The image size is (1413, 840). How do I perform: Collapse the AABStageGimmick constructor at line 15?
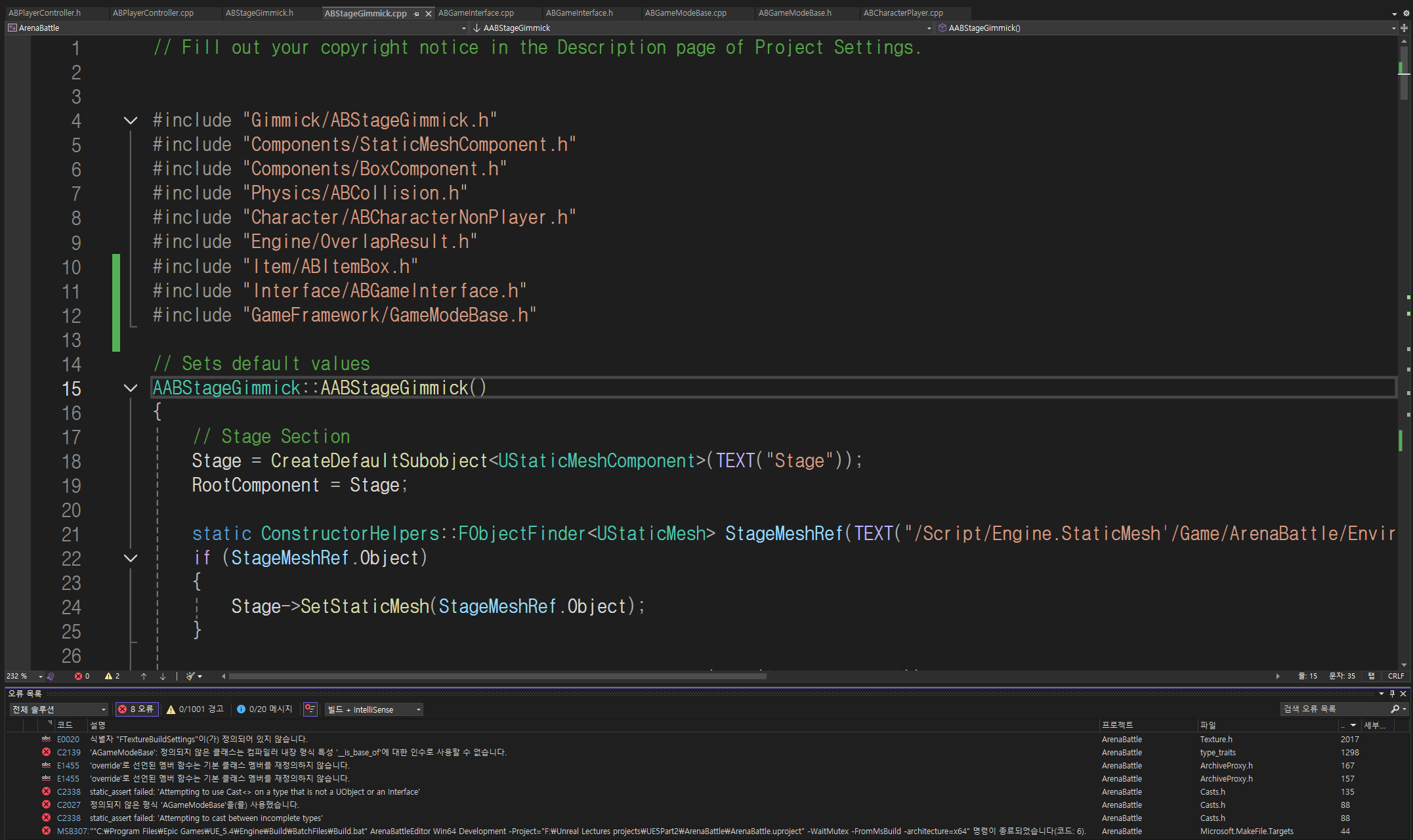point(131,388)
